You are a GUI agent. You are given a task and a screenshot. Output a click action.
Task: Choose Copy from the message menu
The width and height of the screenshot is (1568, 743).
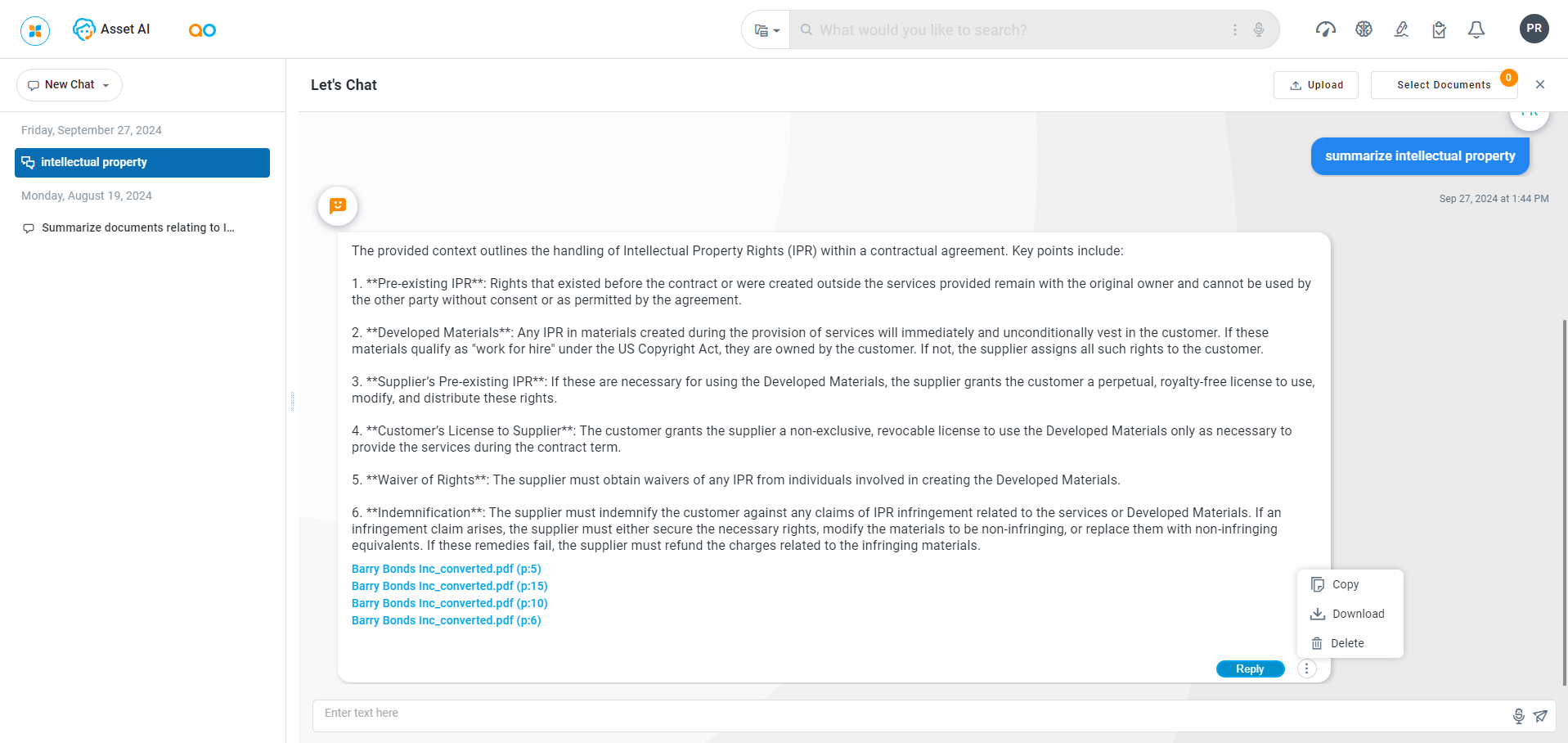coord(1345,584)
